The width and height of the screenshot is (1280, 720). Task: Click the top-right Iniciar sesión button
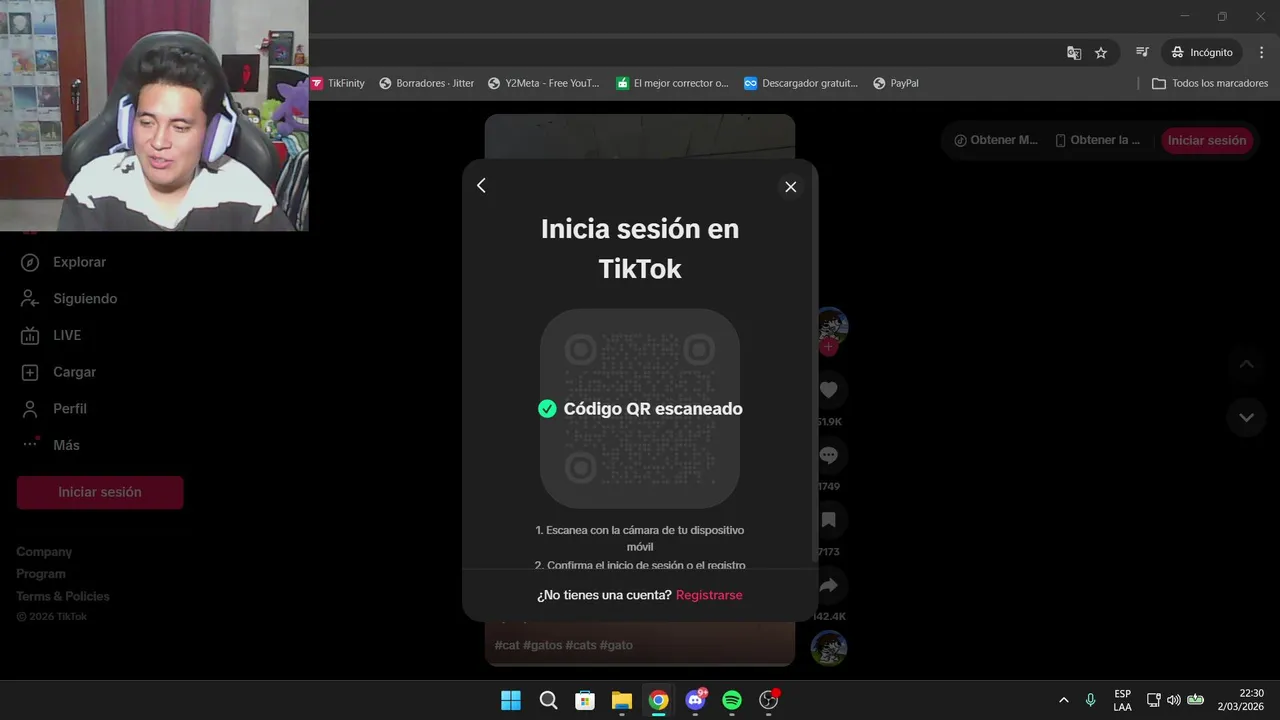1207,140
